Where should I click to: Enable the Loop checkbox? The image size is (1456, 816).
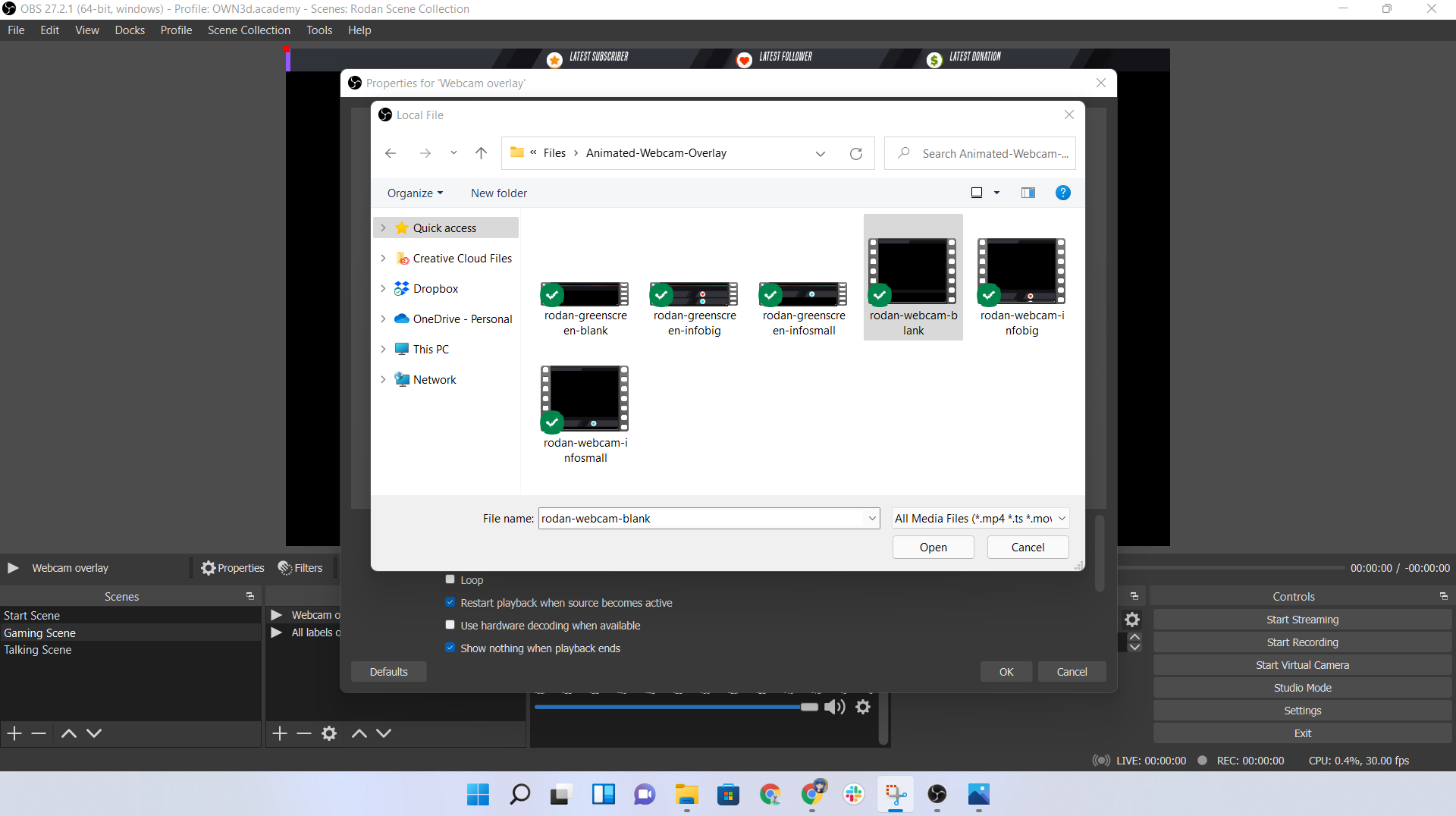pos(450,580)
